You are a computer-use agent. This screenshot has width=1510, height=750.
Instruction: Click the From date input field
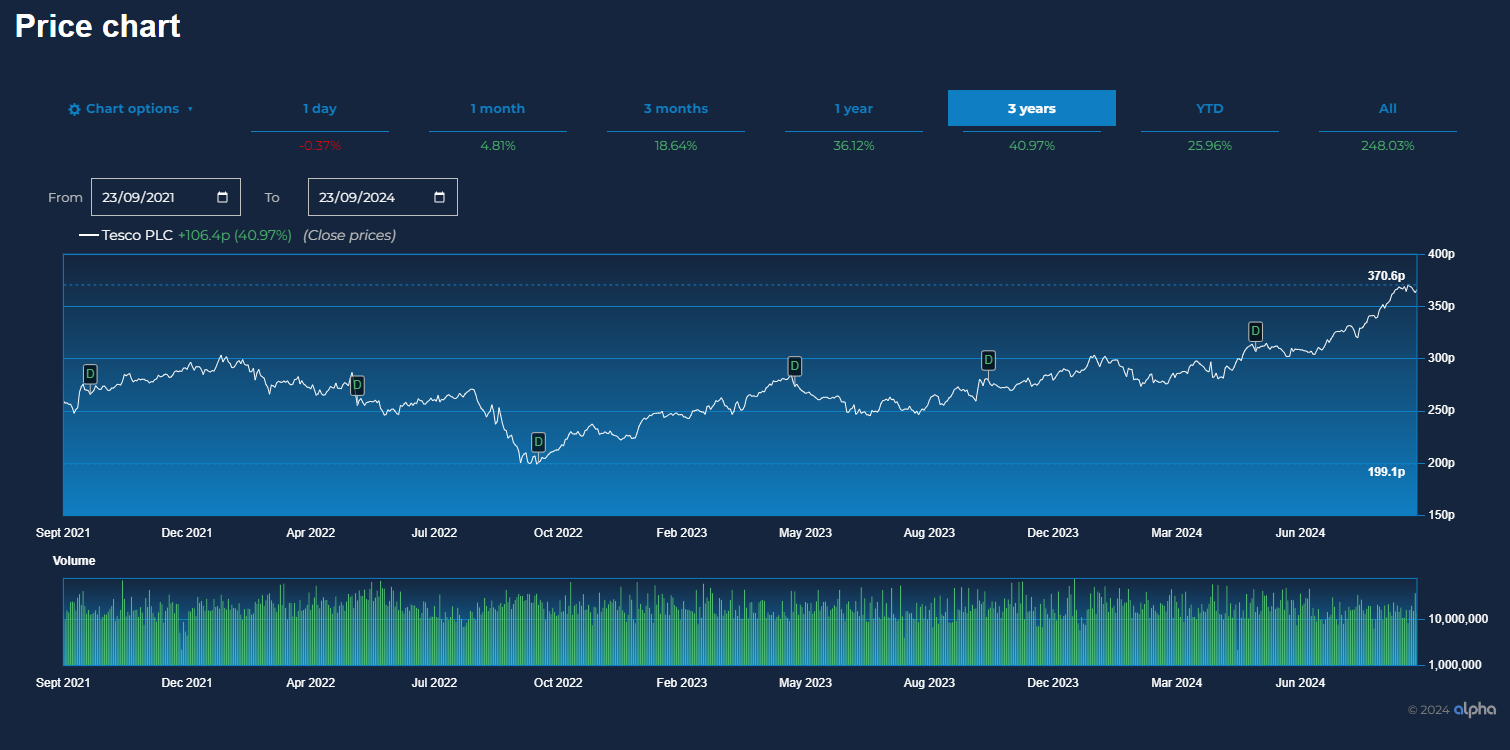(166, 197)
